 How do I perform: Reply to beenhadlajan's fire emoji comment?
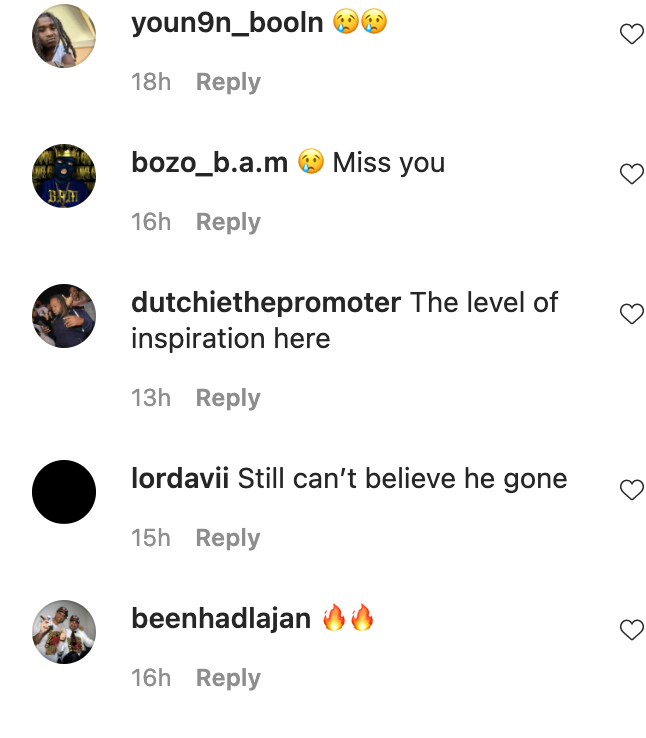[x=228, y=678]
